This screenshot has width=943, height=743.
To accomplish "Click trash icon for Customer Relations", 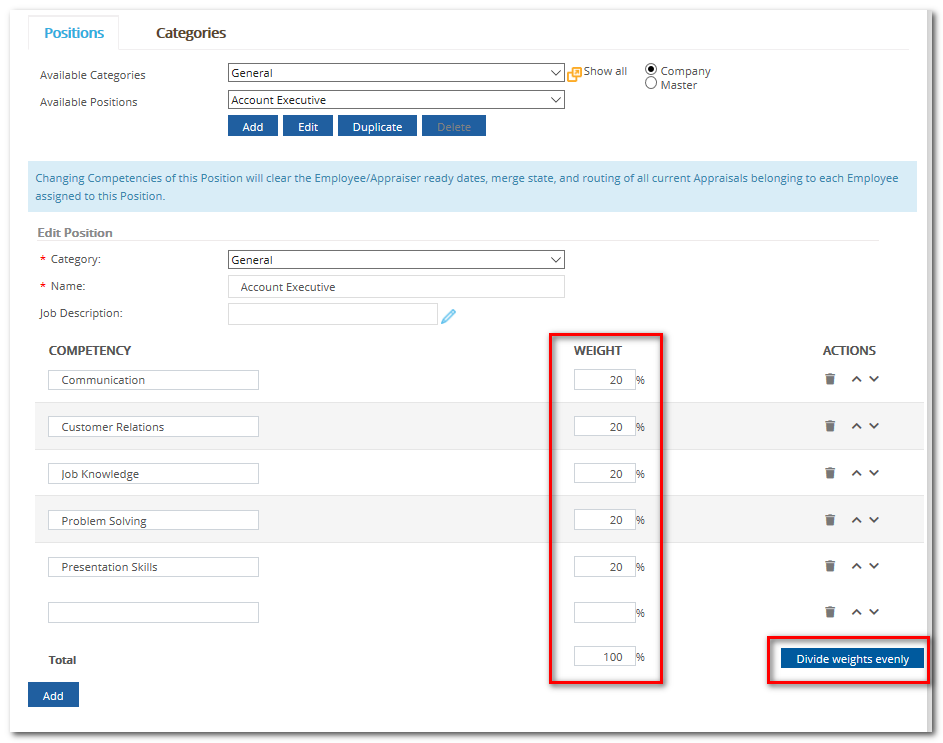I will (x=829, y=426).
